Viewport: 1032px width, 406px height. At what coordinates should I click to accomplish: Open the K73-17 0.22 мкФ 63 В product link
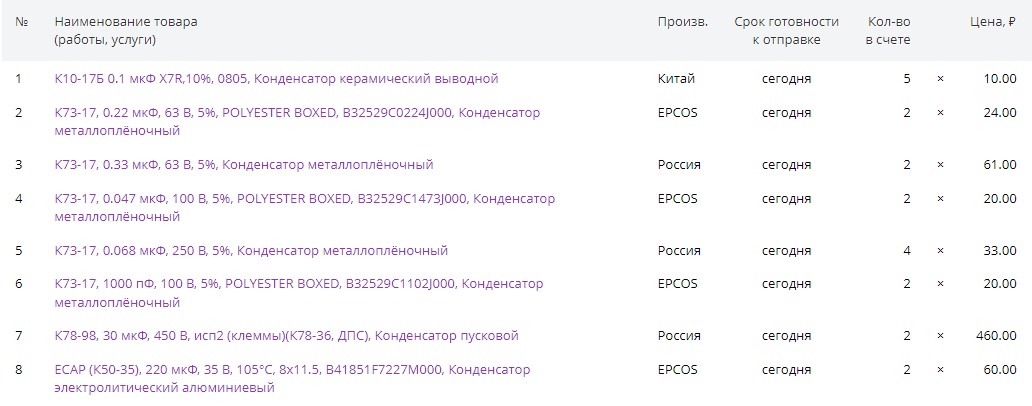tap(297, 113)
